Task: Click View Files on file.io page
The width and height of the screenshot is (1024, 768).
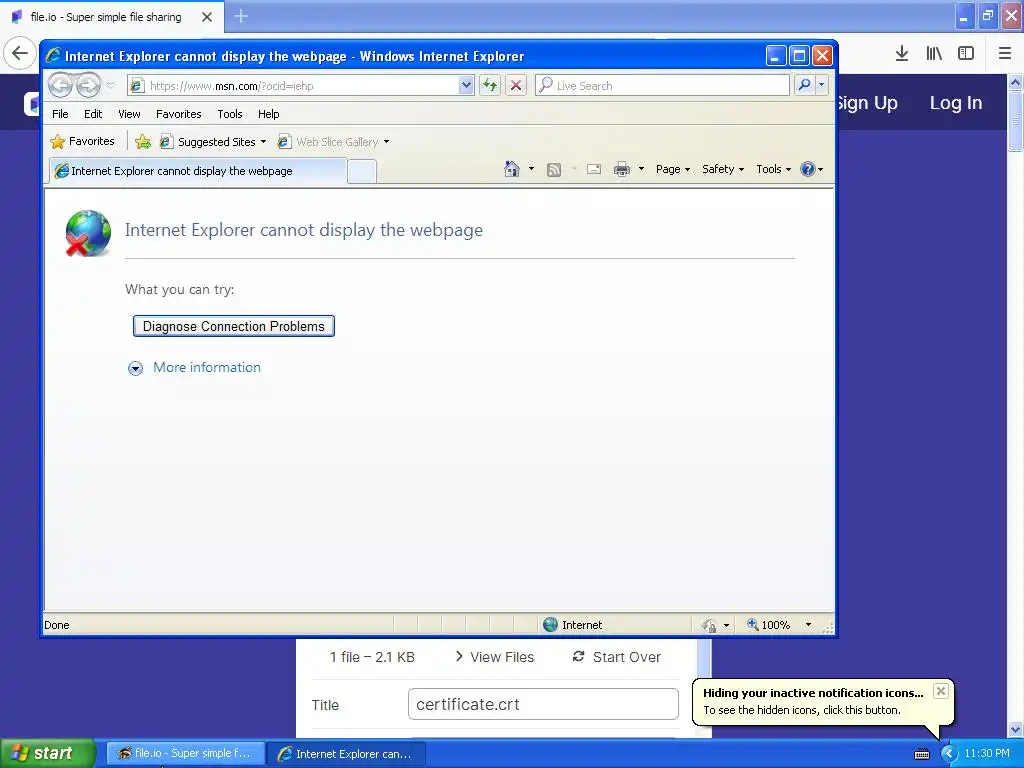Action: pyautogui.click(x=494, y=657)
